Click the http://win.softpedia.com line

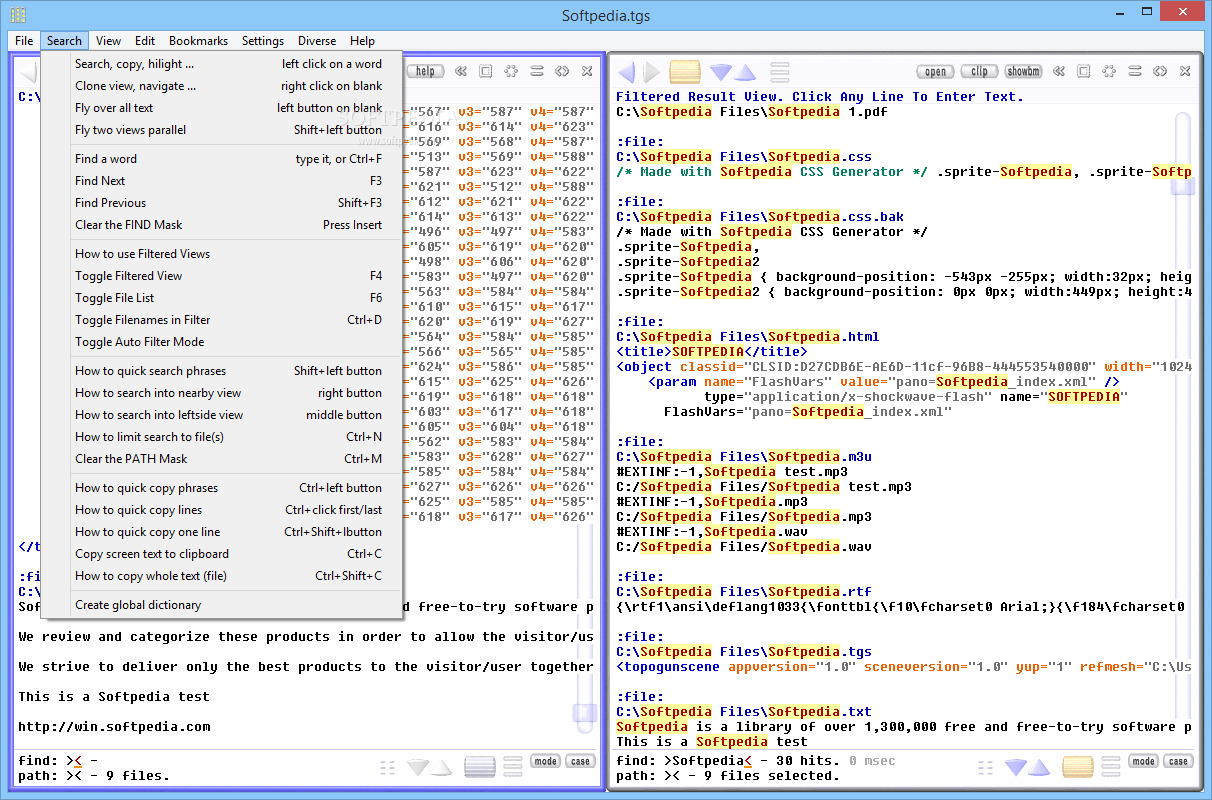114,727
